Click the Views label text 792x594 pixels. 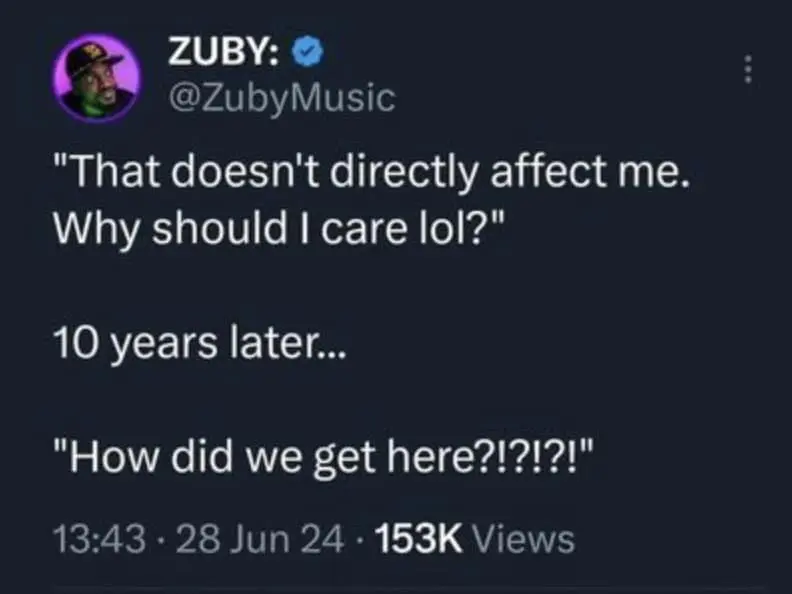522,538
